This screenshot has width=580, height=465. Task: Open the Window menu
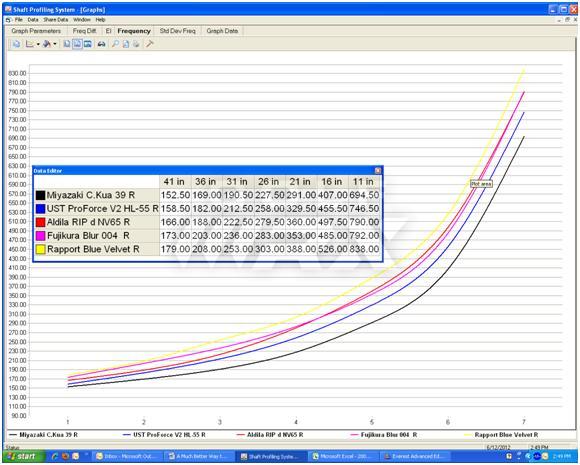click(82, 20)
